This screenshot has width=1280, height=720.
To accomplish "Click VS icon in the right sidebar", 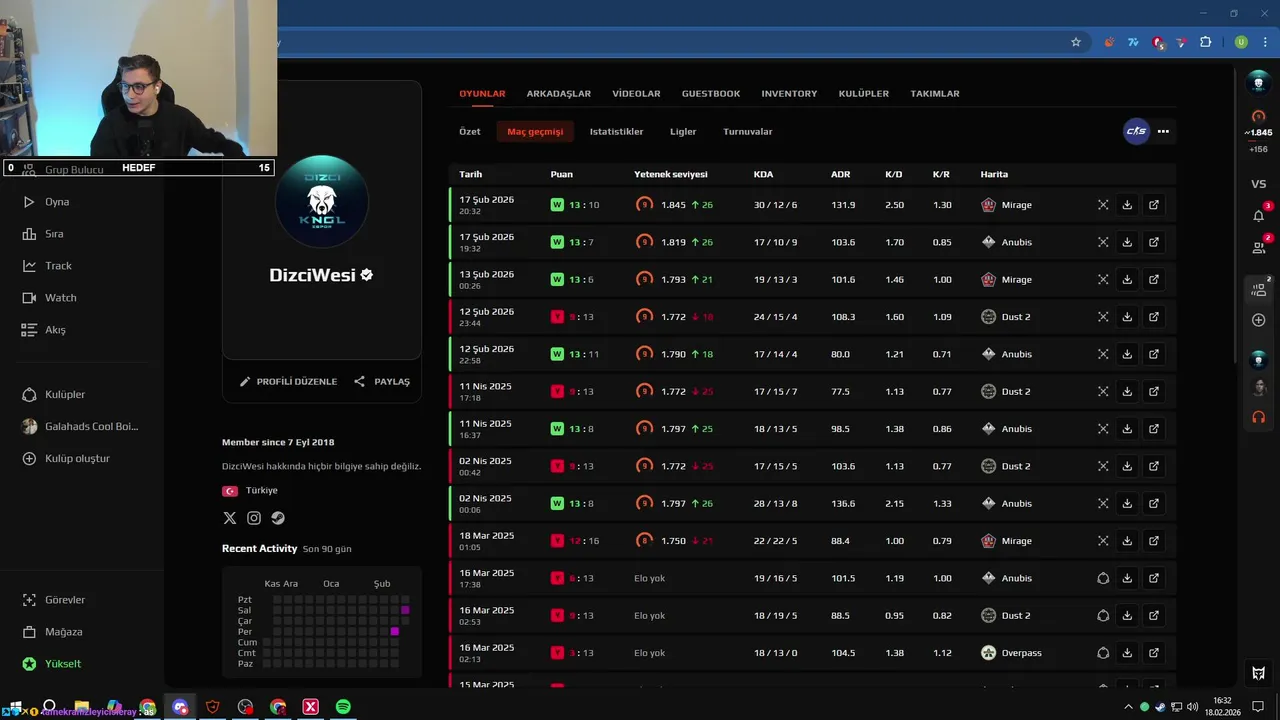I will coord(1259,184).
